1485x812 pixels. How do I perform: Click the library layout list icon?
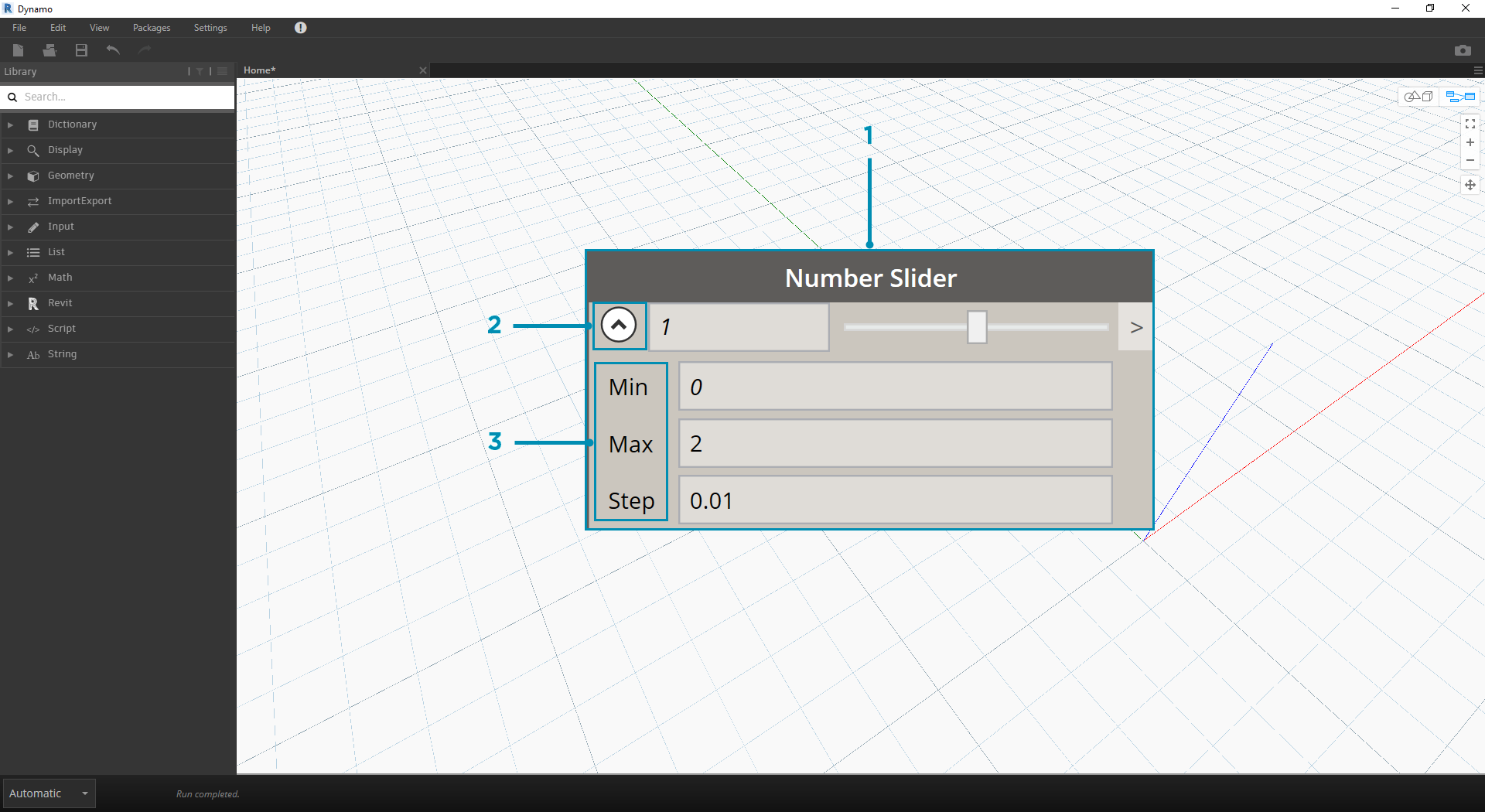(223, 71)
